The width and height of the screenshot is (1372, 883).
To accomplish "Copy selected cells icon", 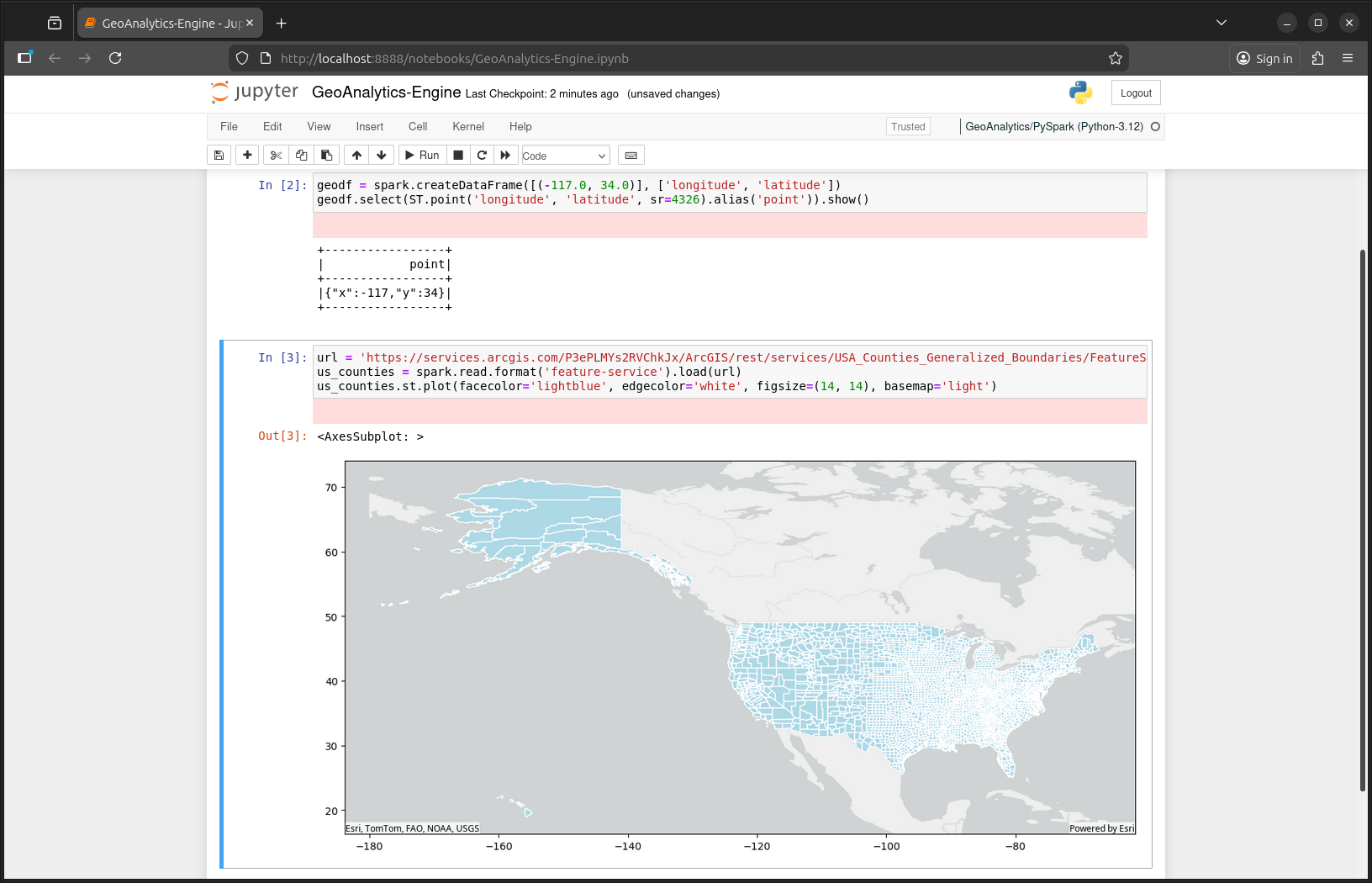I will coord(301,155).
